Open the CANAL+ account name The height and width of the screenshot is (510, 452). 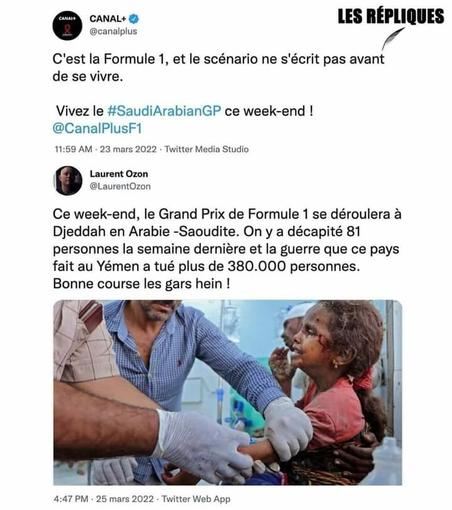[108, 19]
